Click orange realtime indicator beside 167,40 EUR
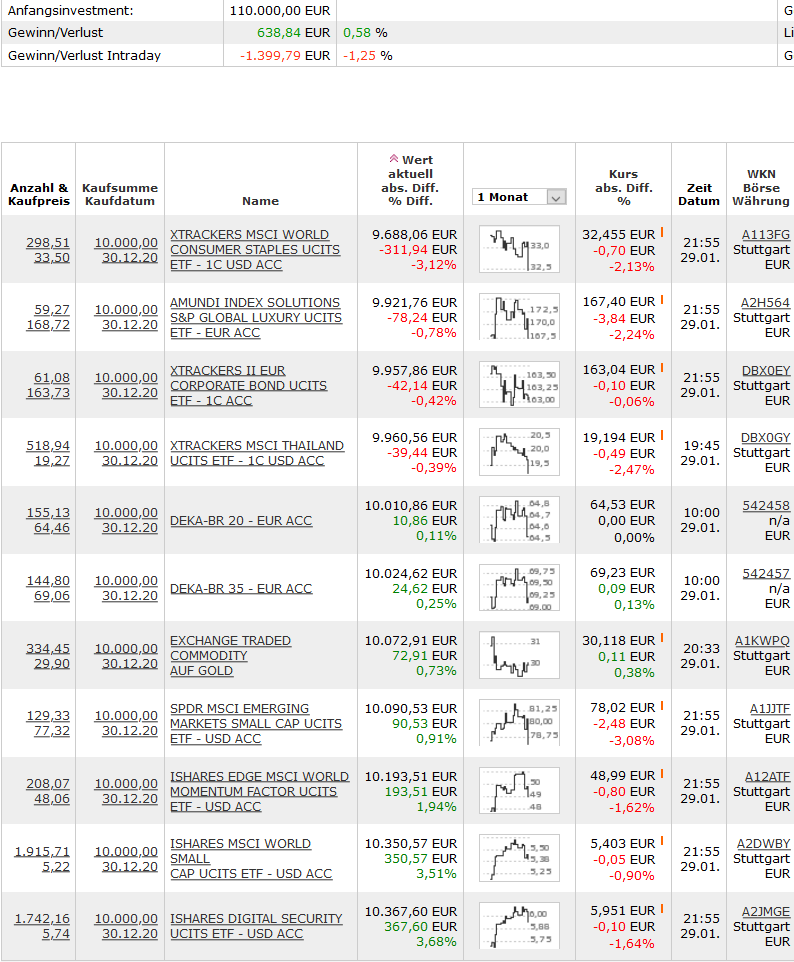 662,300
